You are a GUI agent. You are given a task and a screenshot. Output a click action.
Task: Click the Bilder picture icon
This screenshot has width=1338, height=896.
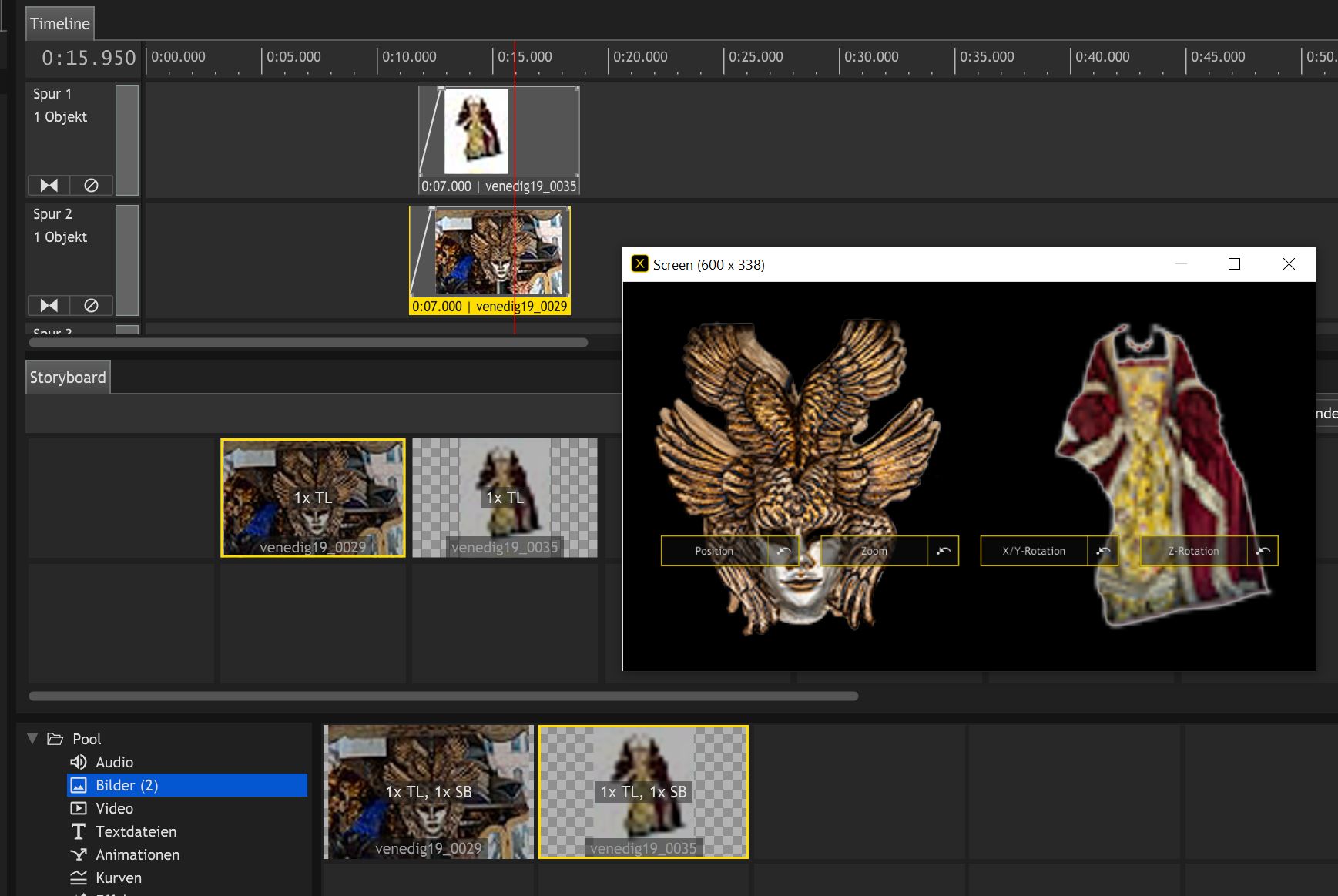(79, 785)
